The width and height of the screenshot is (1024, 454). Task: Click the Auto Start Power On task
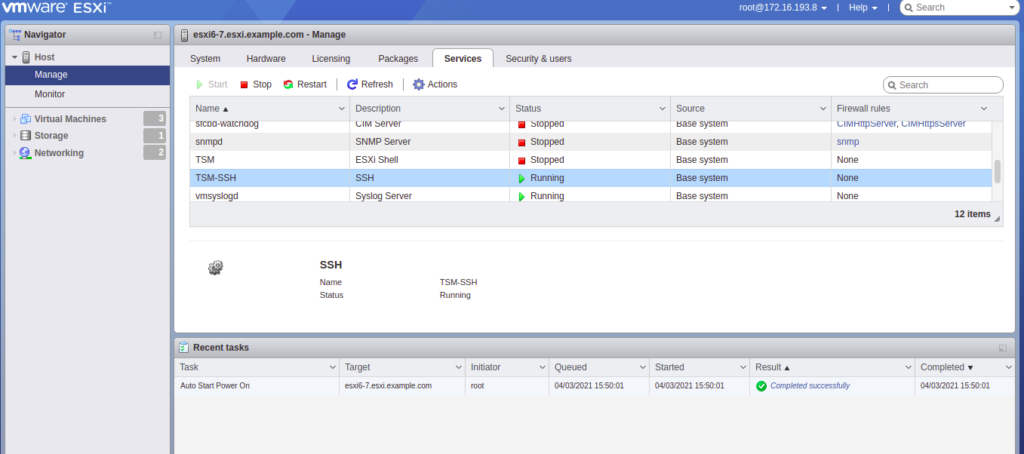tap(215, 385)
